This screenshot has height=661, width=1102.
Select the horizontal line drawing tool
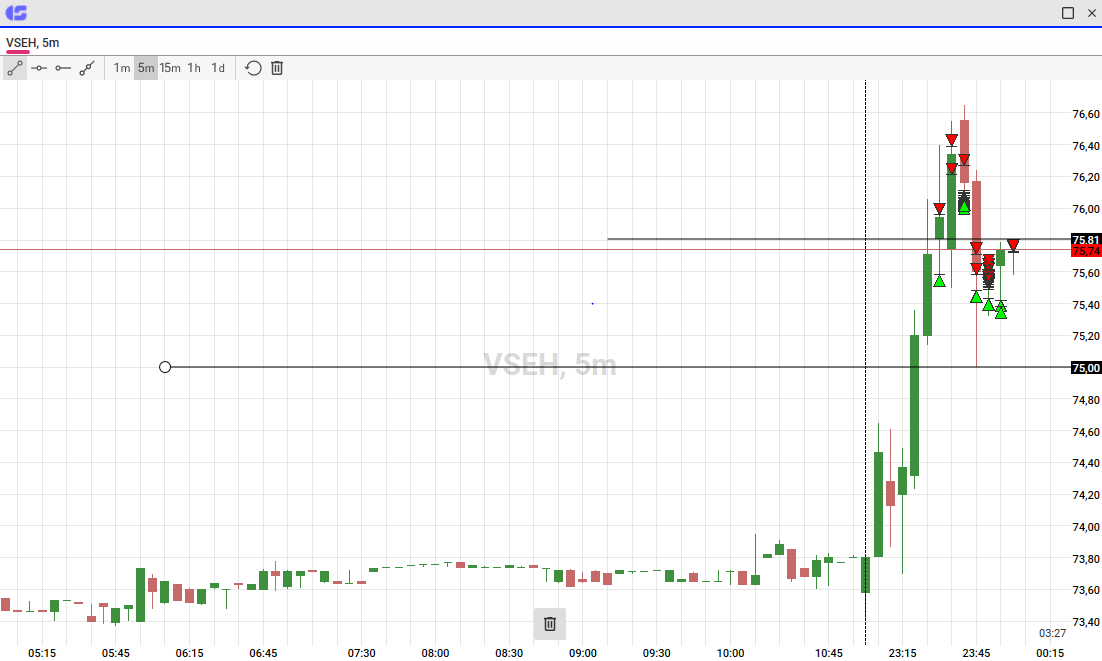[39, 68]
